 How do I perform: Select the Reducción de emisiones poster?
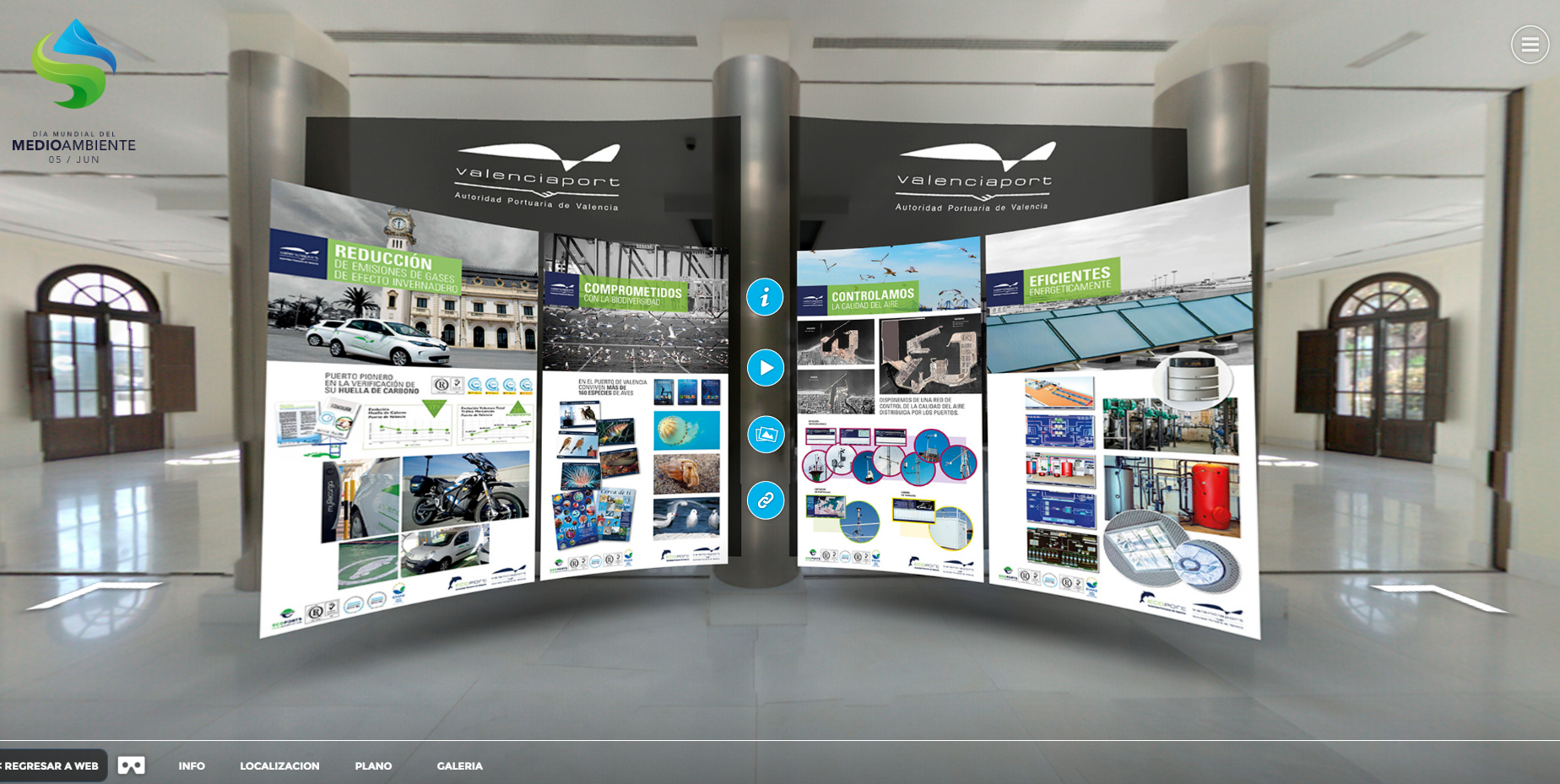tap(399, 408)
